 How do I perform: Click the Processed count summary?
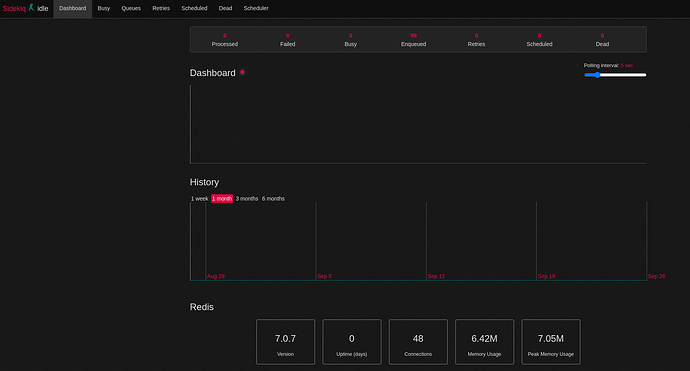point(224,40)
